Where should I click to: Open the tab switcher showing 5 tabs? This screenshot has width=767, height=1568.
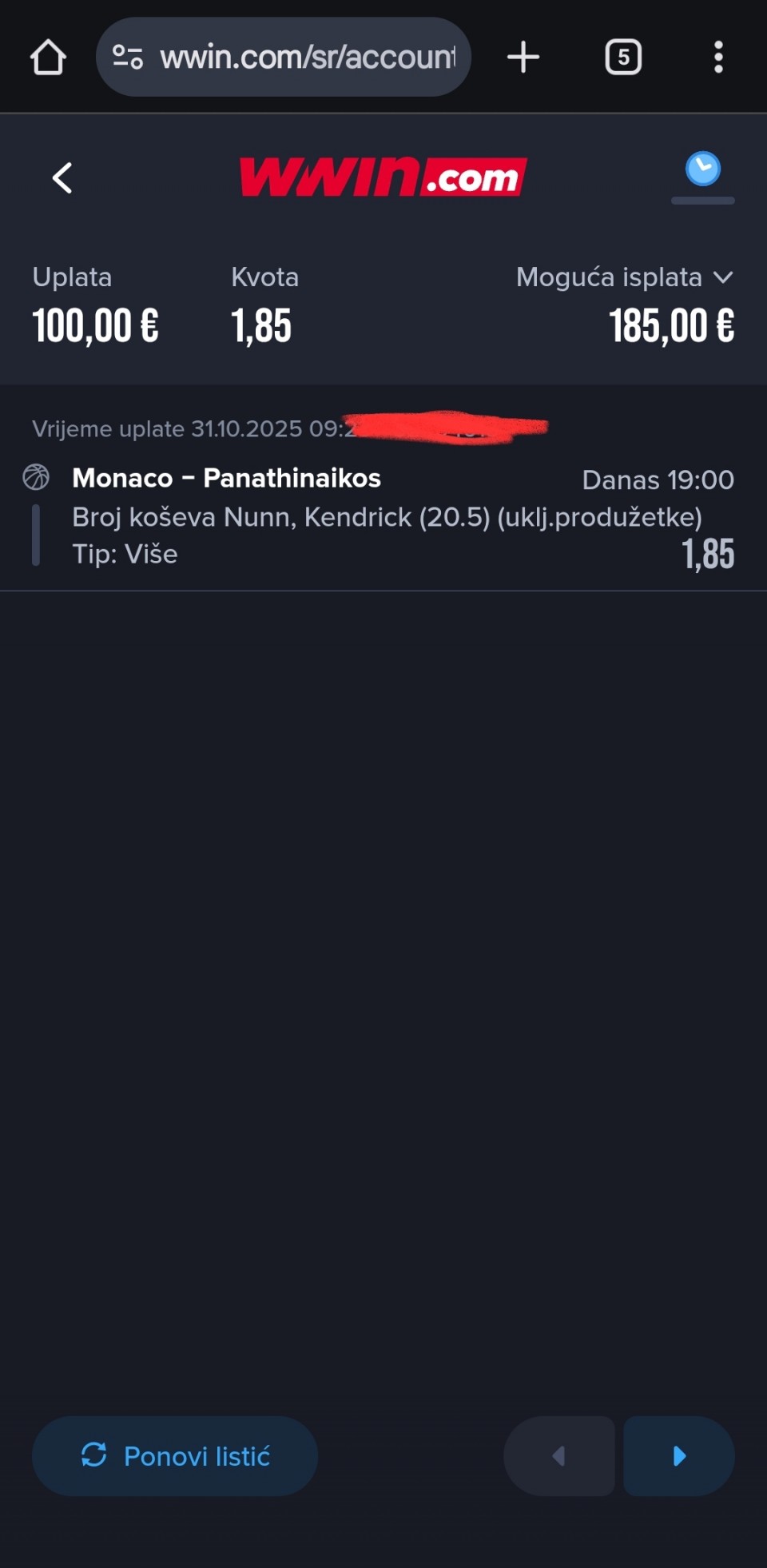coord(623,58)
